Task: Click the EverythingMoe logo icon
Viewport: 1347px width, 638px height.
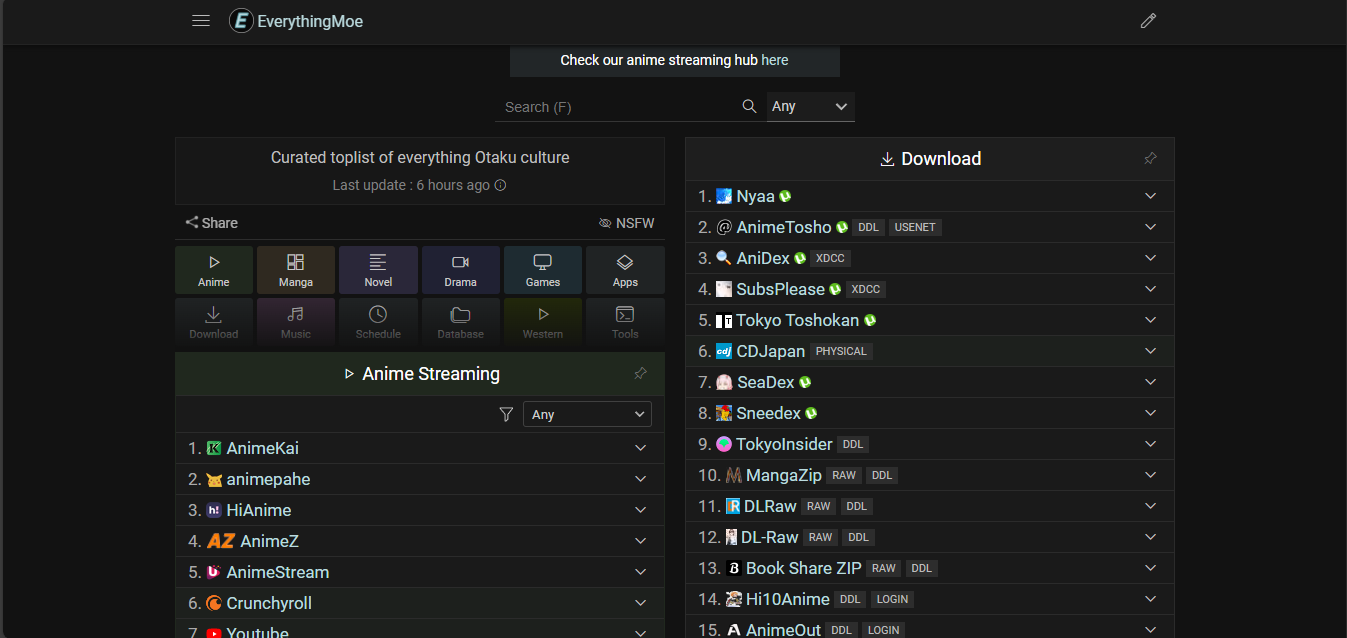Action: point(240,20)
